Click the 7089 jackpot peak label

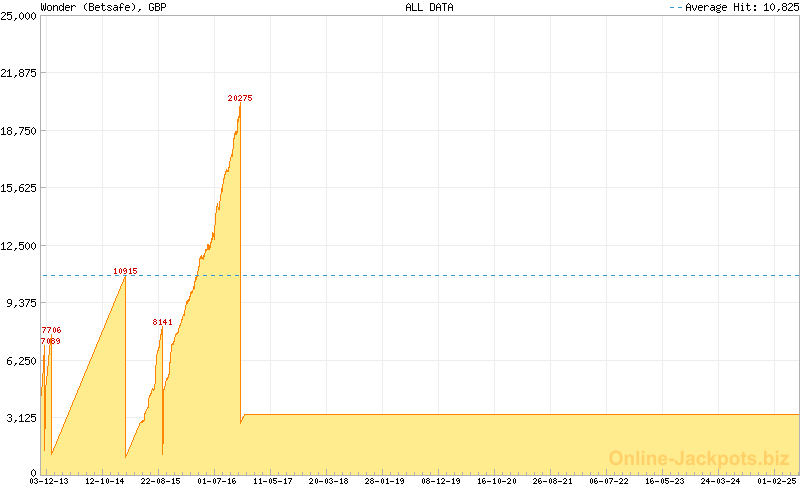tap(50, 341)
